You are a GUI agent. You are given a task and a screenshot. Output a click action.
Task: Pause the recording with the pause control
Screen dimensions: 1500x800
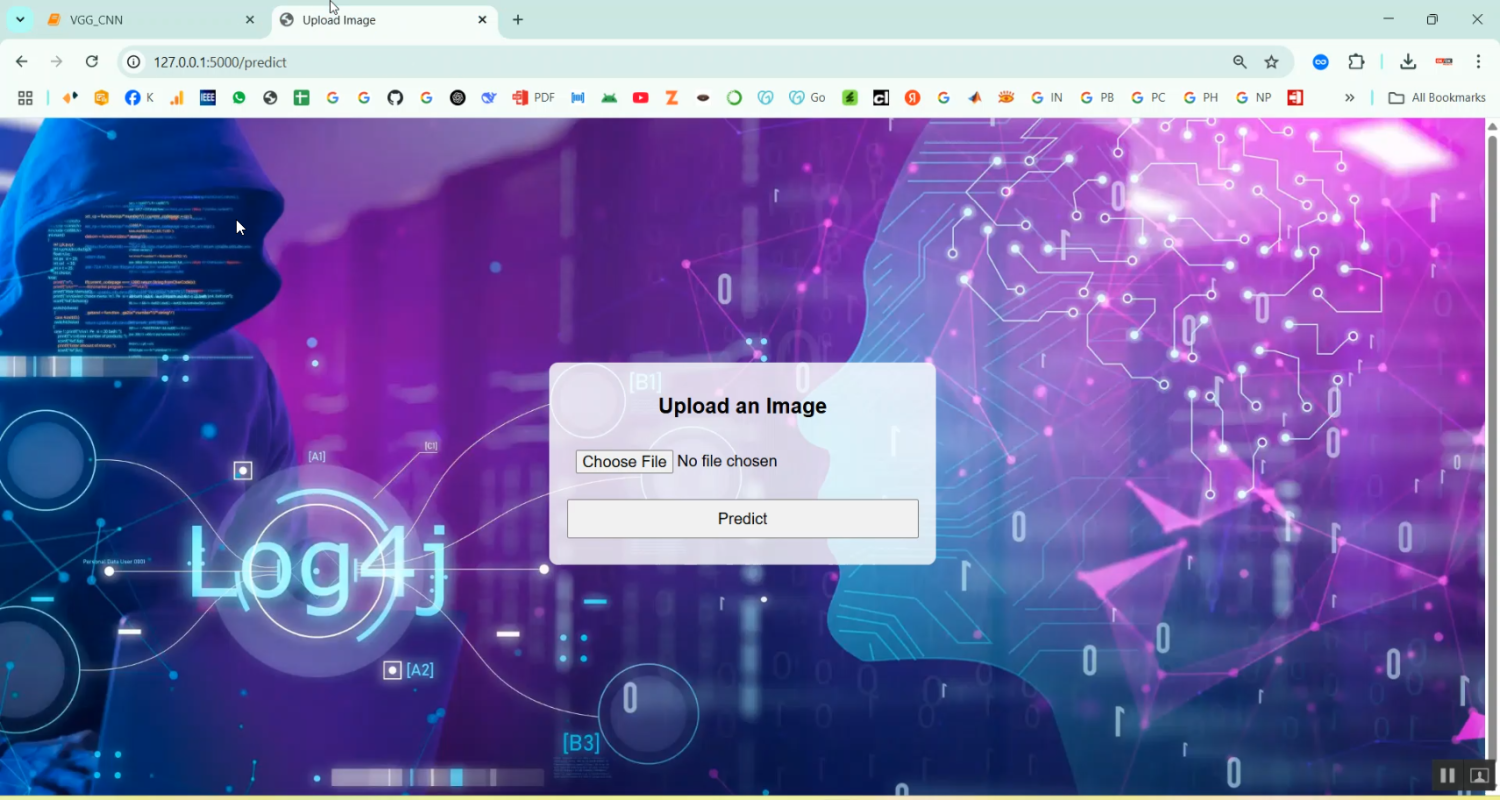coord(1447,775)
